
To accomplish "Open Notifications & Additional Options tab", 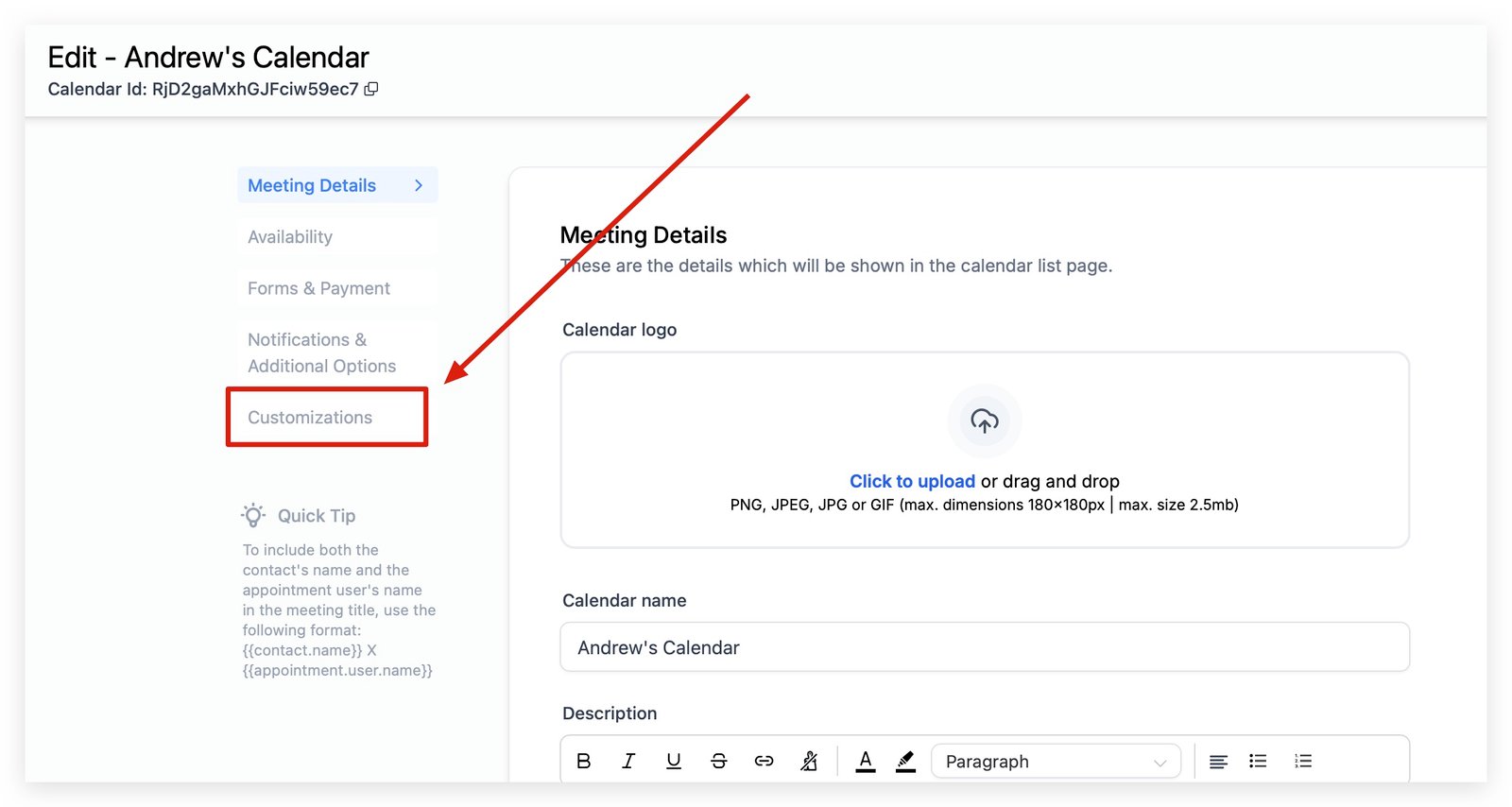I will click(x=321, y=352).
